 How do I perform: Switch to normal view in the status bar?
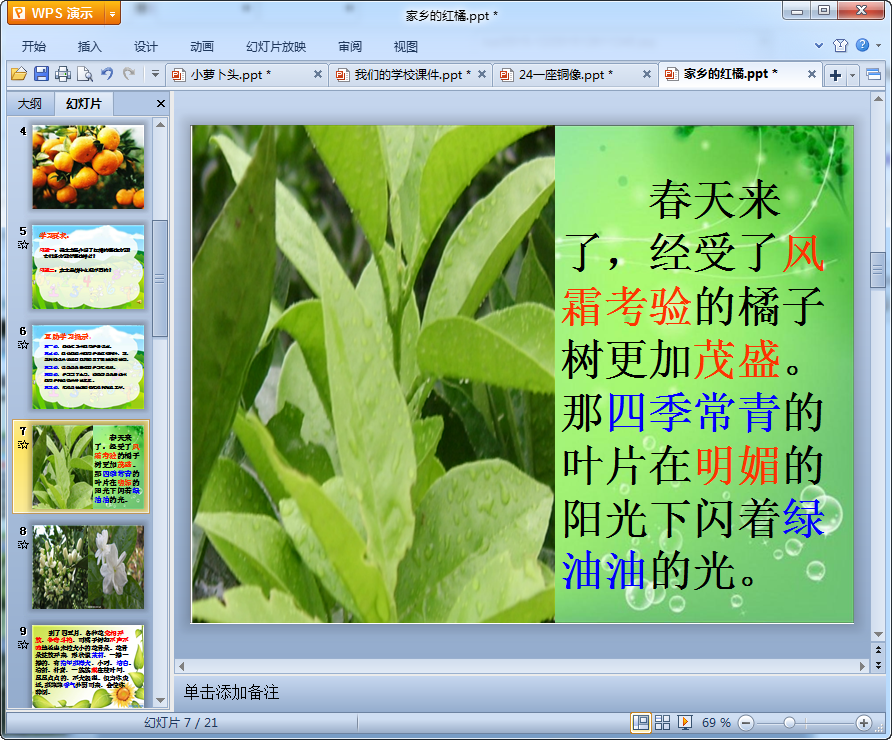click(x=641, y=722)
